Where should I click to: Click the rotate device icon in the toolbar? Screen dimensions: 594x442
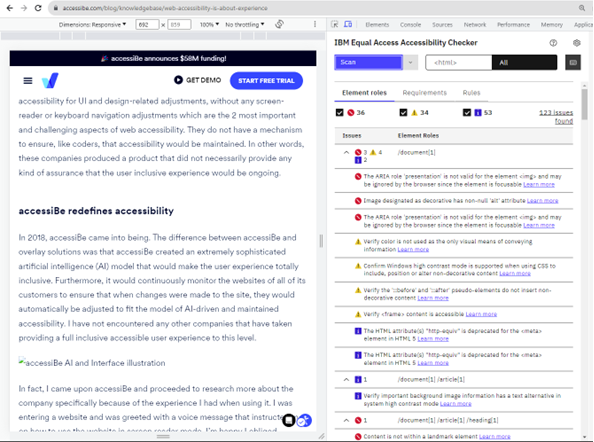coord(280,24)
